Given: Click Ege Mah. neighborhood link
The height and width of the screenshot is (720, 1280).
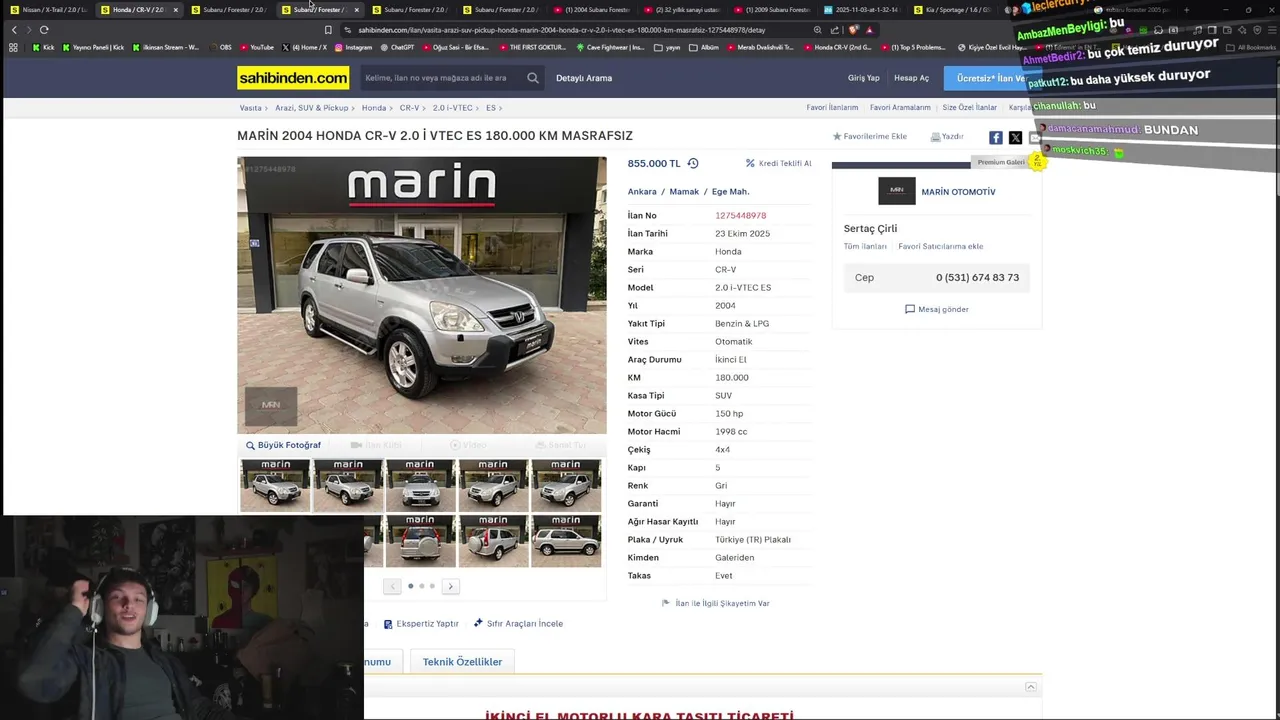Looking at the screenshot, I should click(x=730, y=192).
